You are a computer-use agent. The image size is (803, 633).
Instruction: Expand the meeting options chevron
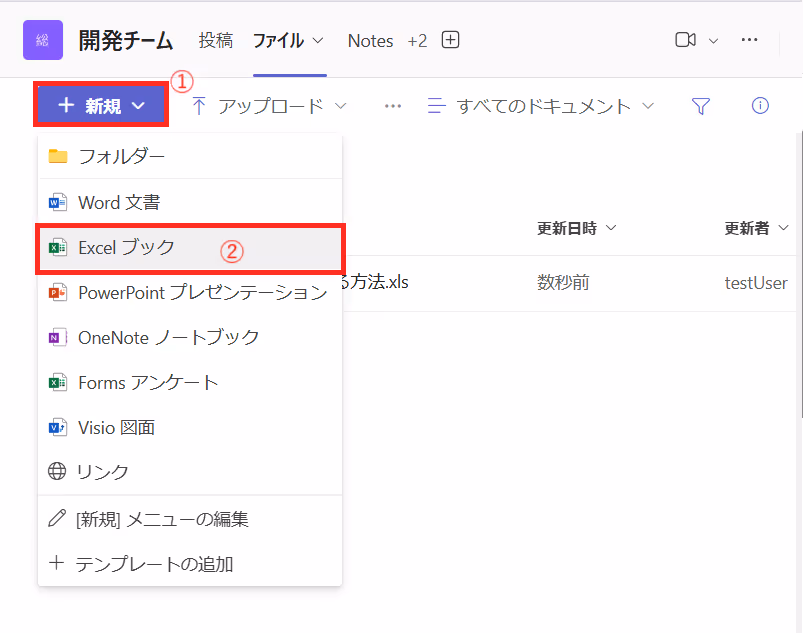click(x=713, y=40)
